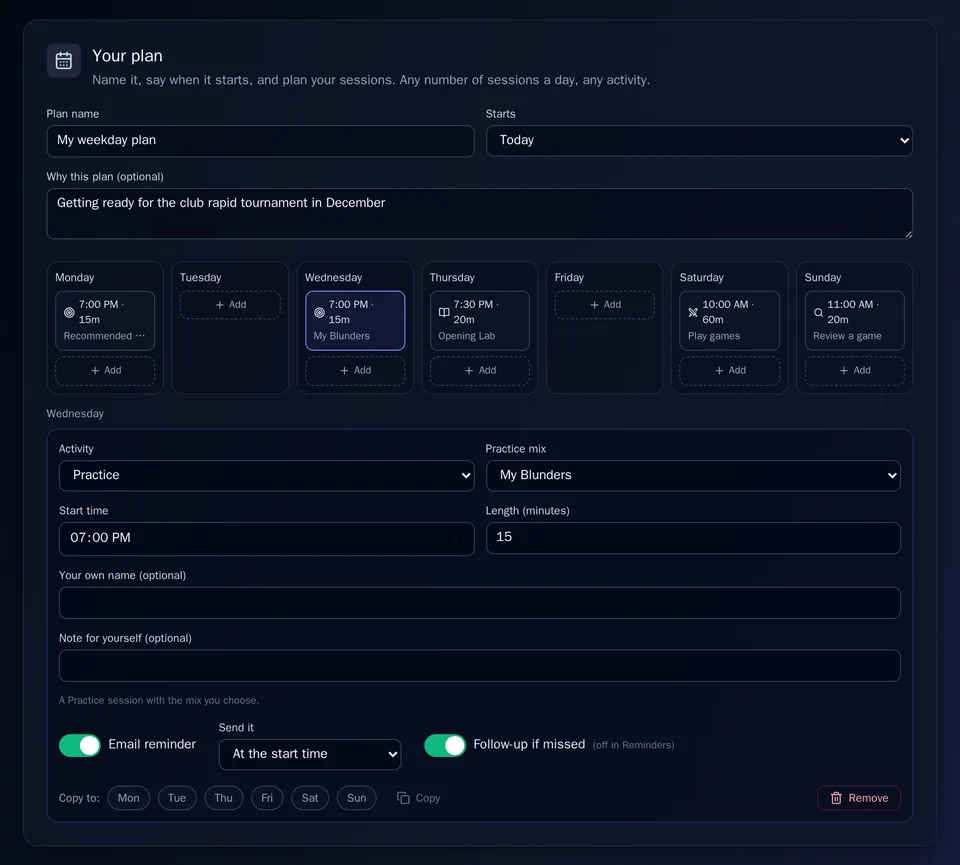Screen dimensions: 960x865
Task: Select Fri in Copy to chips
Action: coord(267,798)
